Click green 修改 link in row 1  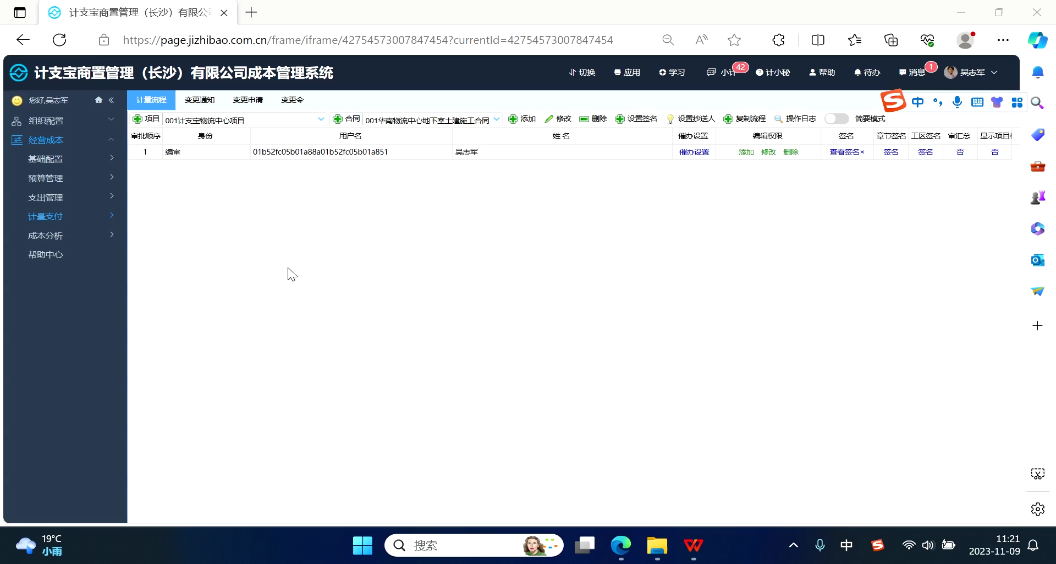(x=768, y=152)
